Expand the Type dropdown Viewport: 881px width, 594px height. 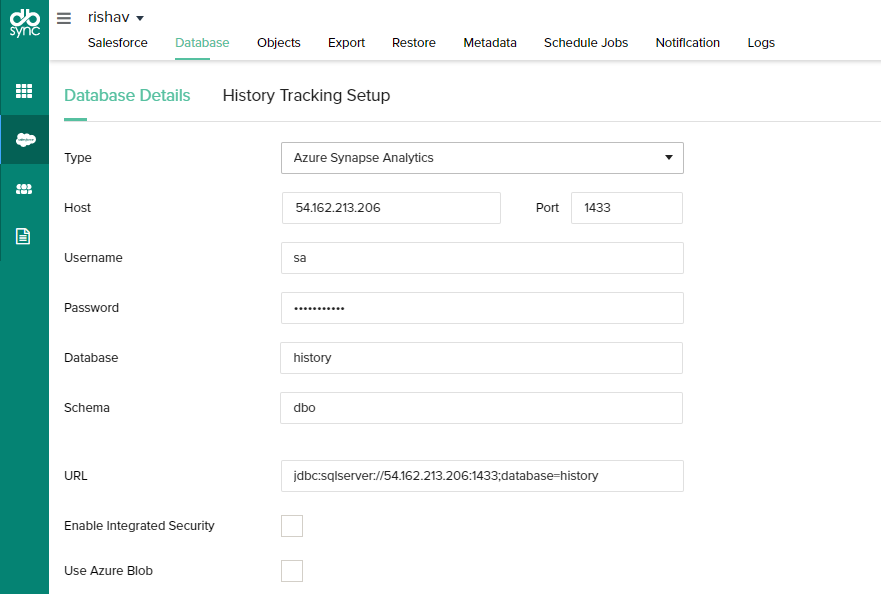[482, 158]
